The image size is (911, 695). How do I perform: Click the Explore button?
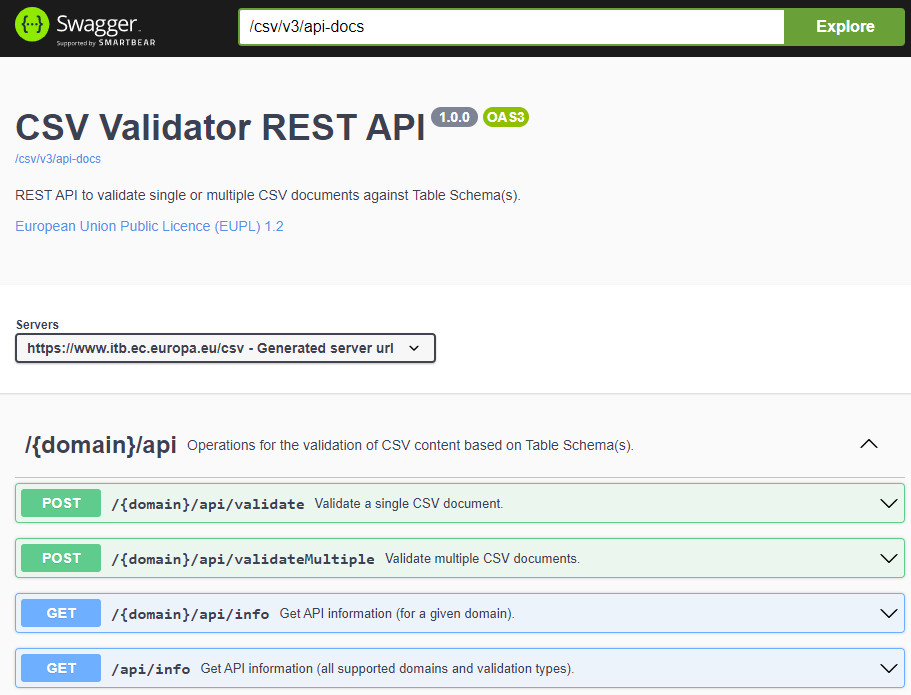click(844, 27)
